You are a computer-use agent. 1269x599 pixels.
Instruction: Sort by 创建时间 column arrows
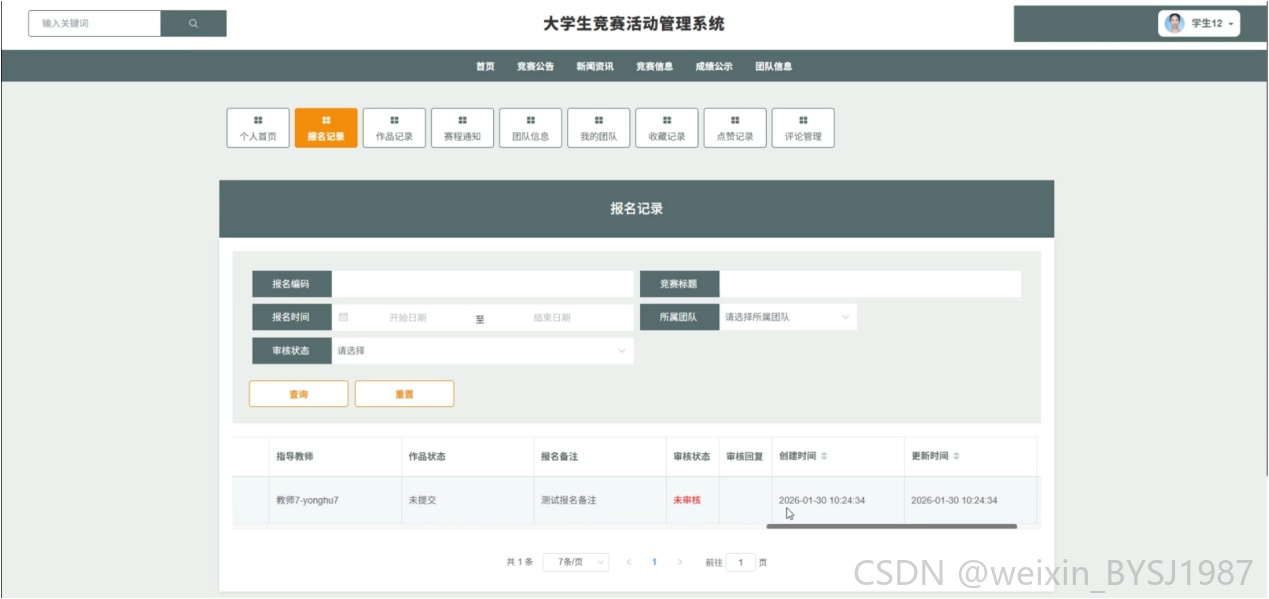coord(824,456)
